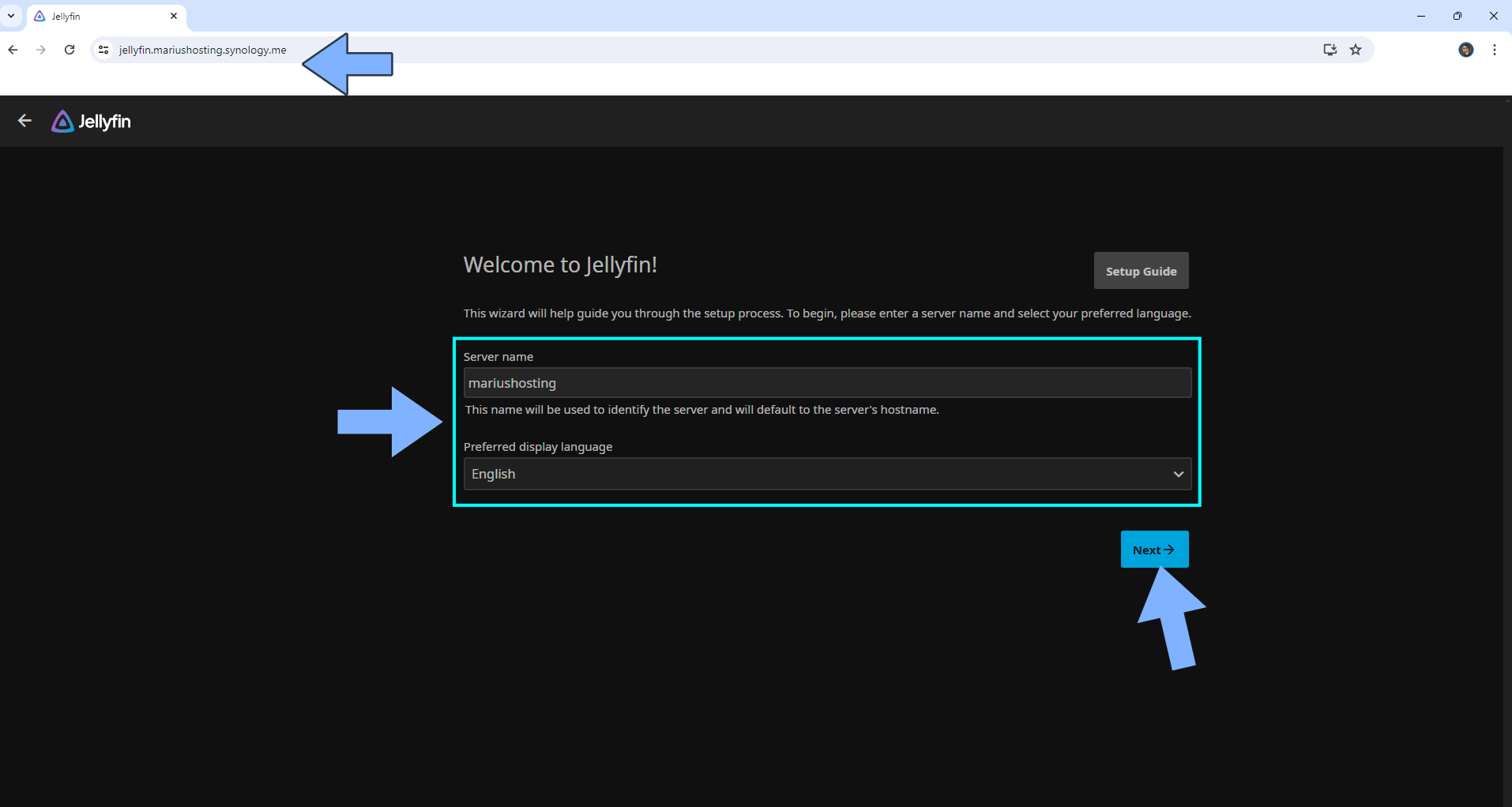Proceed with the Next button

tap(1154, 550)
